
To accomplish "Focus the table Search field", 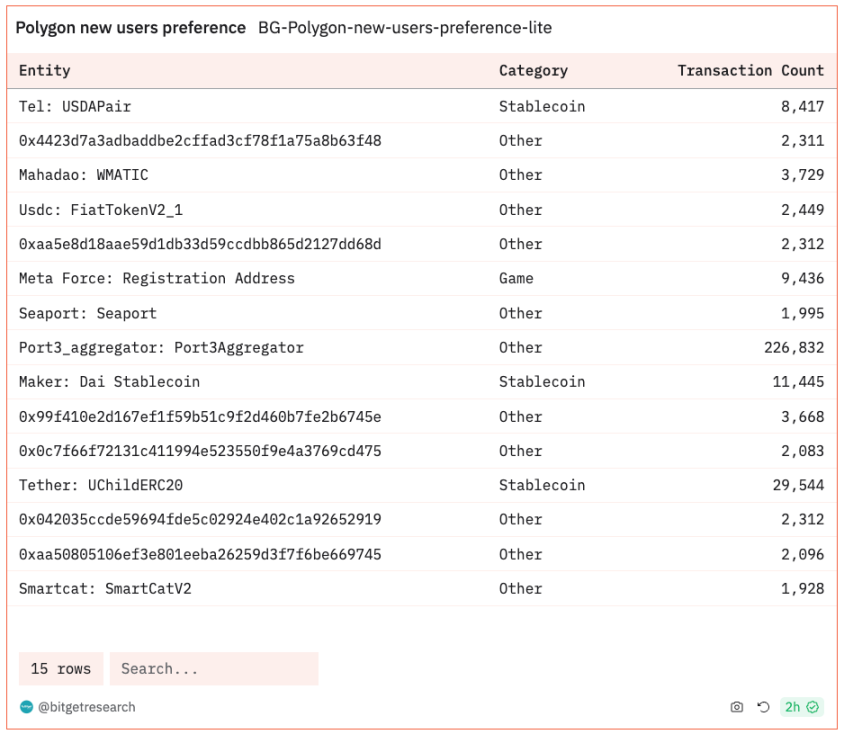I will point(214,669).
